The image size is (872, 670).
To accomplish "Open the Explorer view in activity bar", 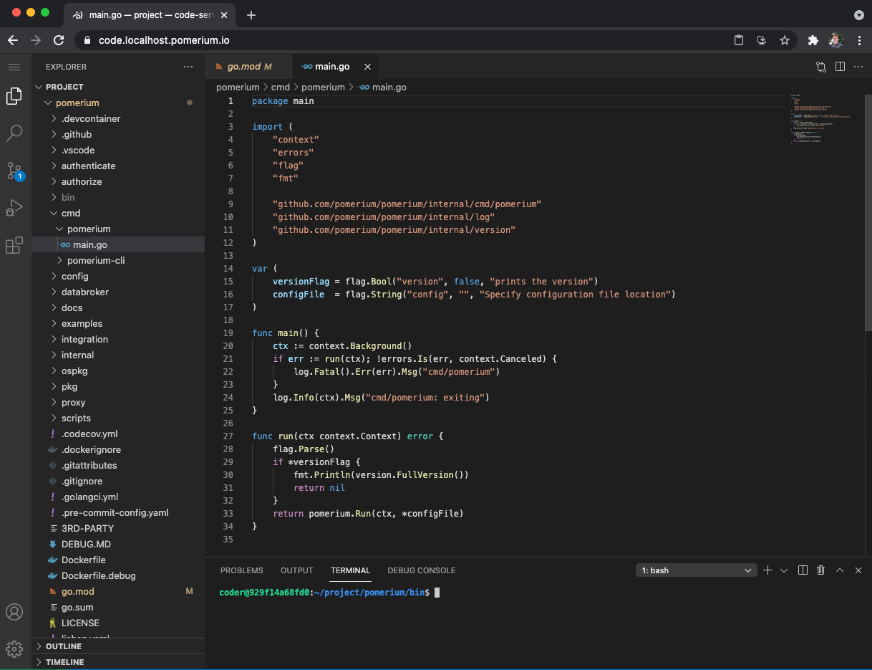I will pos(14,96).
